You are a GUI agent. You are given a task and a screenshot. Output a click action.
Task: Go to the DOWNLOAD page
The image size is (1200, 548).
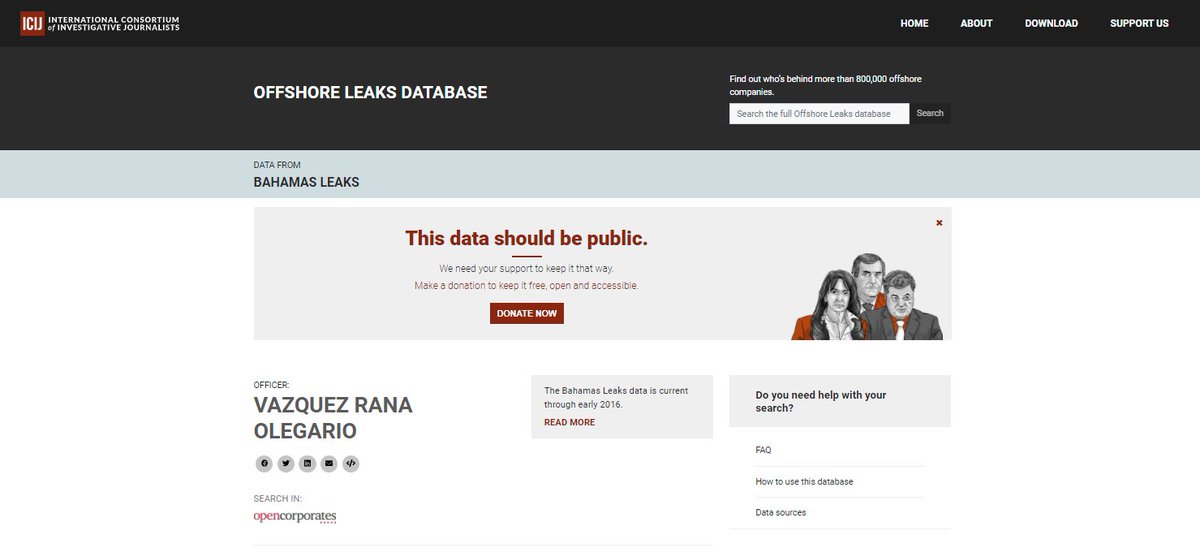coord(1051,23)
